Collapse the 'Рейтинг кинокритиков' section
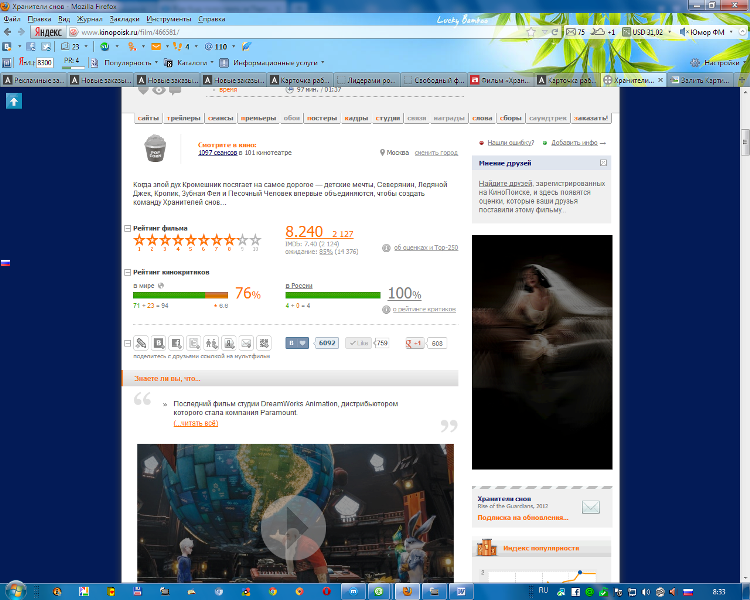Image resolution: width=750 pixels, height=600 pixels. tap(128, 272)
